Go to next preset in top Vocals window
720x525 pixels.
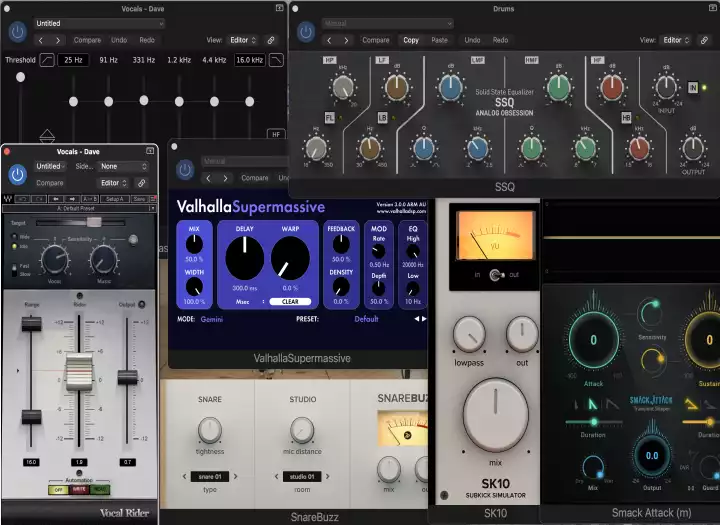(x=58, y=40)
